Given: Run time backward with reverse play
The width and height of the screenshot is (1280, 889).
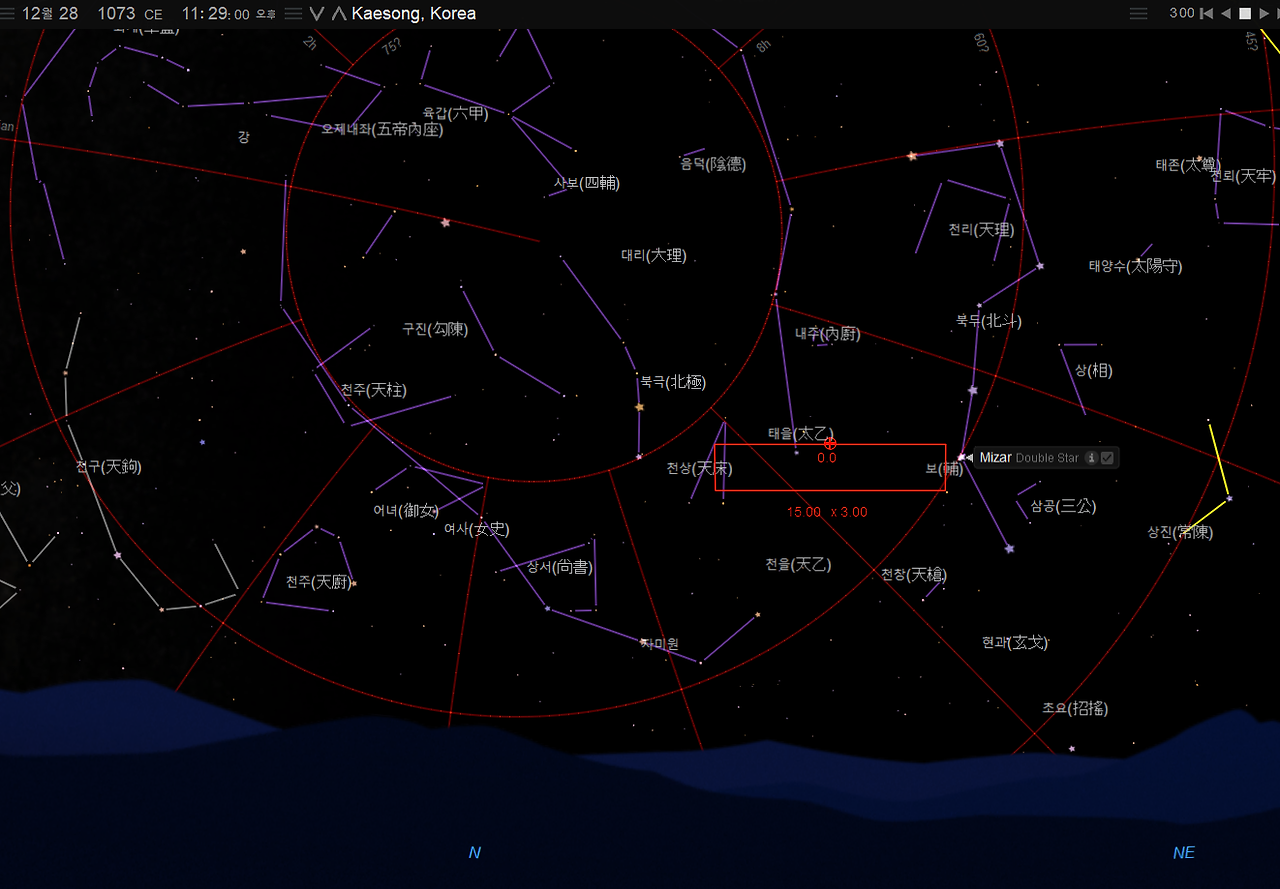Looking at the screenshot, I should tap(1226, 13).
